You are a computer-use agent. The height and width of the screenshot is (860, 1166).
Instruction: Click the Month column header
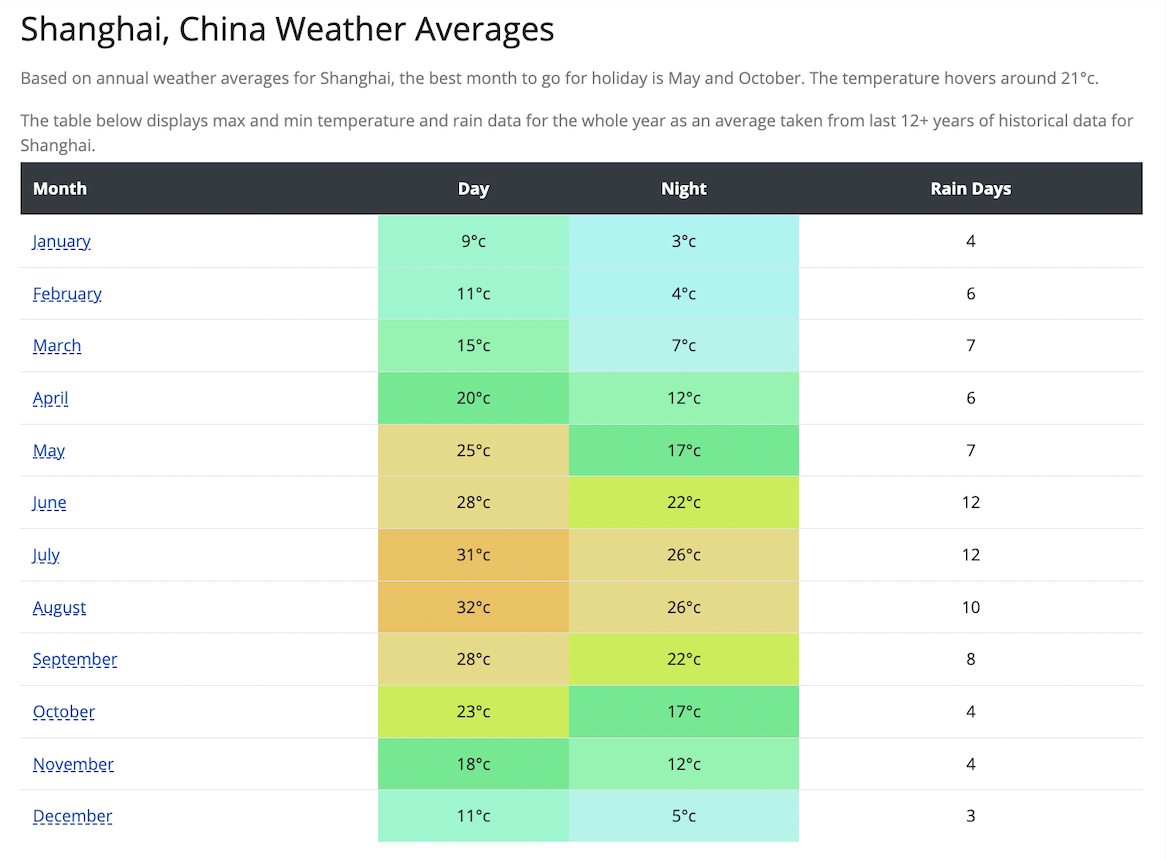coord(60,188)
